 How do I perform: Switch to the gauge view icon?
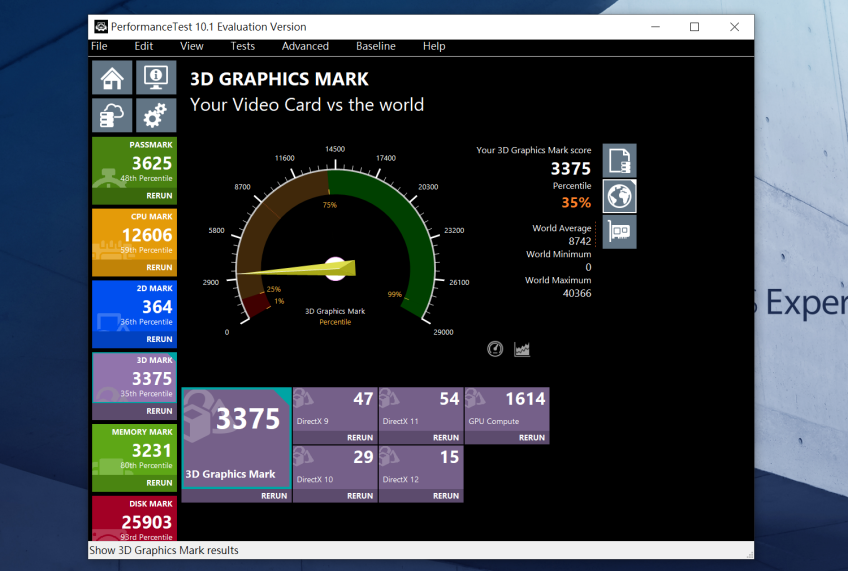495,349
